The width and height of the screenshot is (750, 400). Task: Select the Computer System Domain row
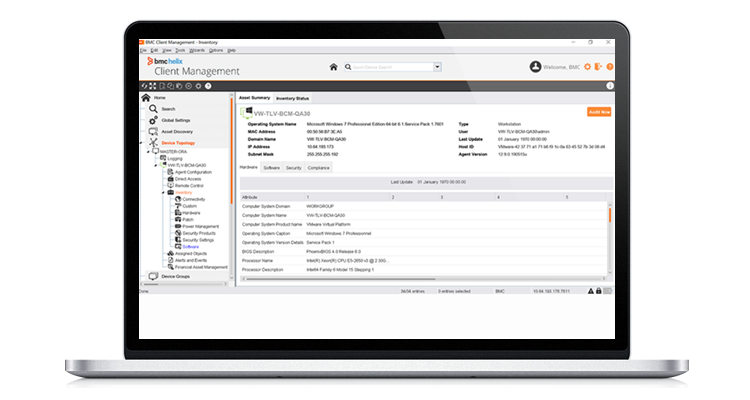tap(423, 206)
